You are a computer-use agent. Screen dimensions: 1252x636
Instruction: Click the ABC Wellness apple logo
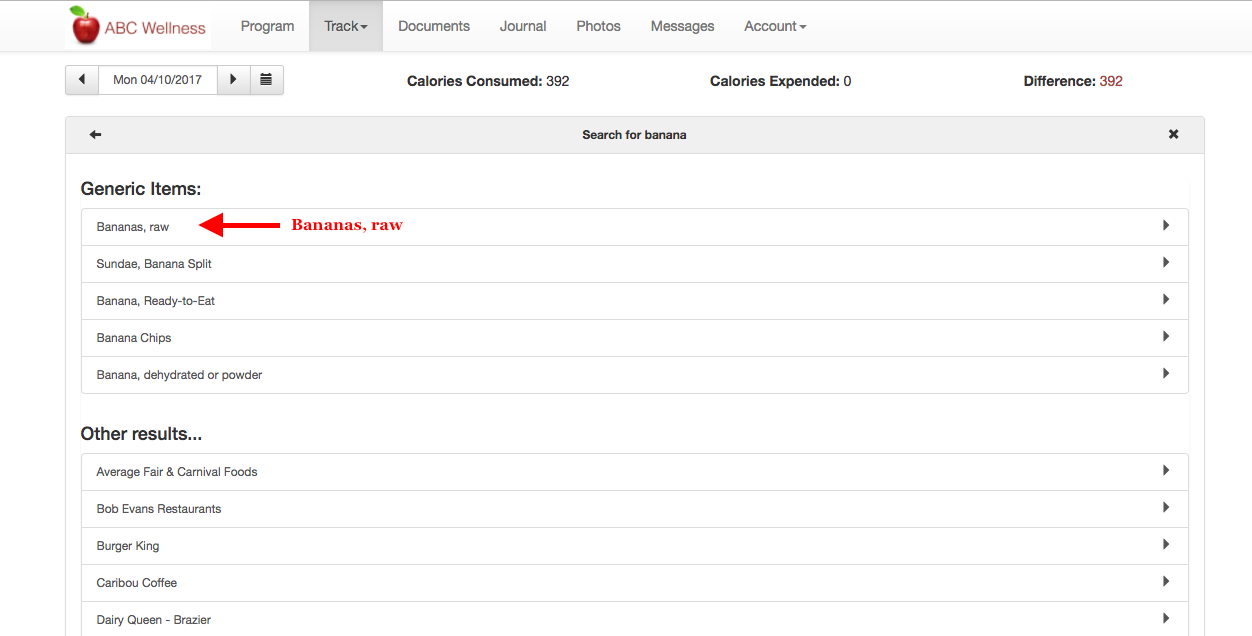(x=85, y=26)
